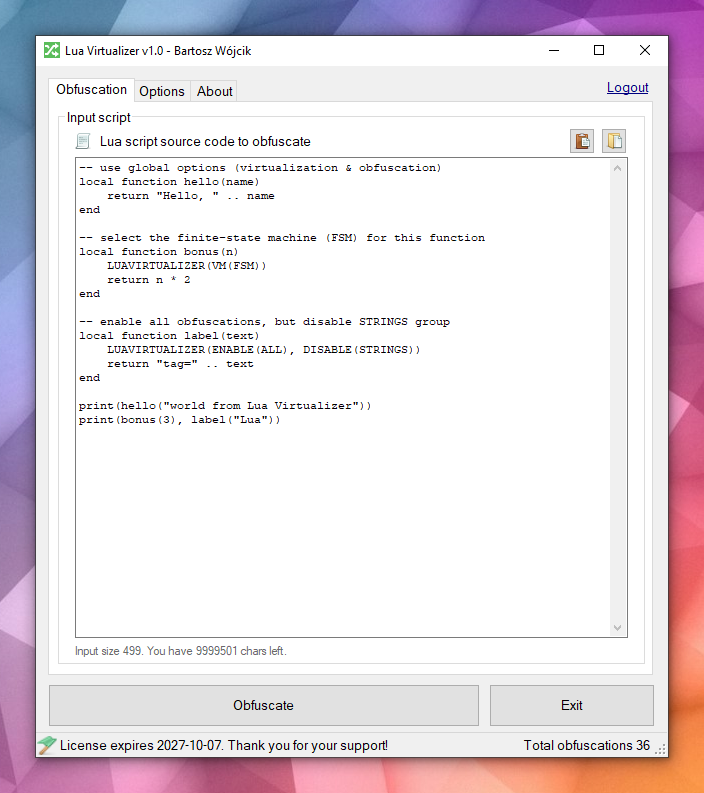Click the scroll down arrow of script editor
This screenshot has width=704, height=793.
[617, 628]
